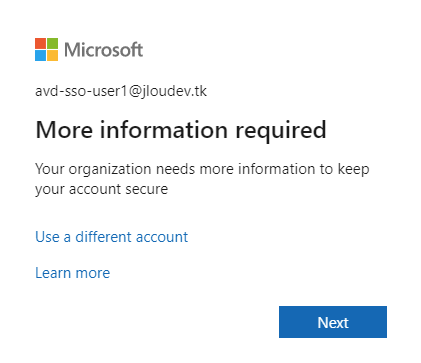Click the your account secure text line
This screenshot has width=421, height=363.
pos(101,189)
